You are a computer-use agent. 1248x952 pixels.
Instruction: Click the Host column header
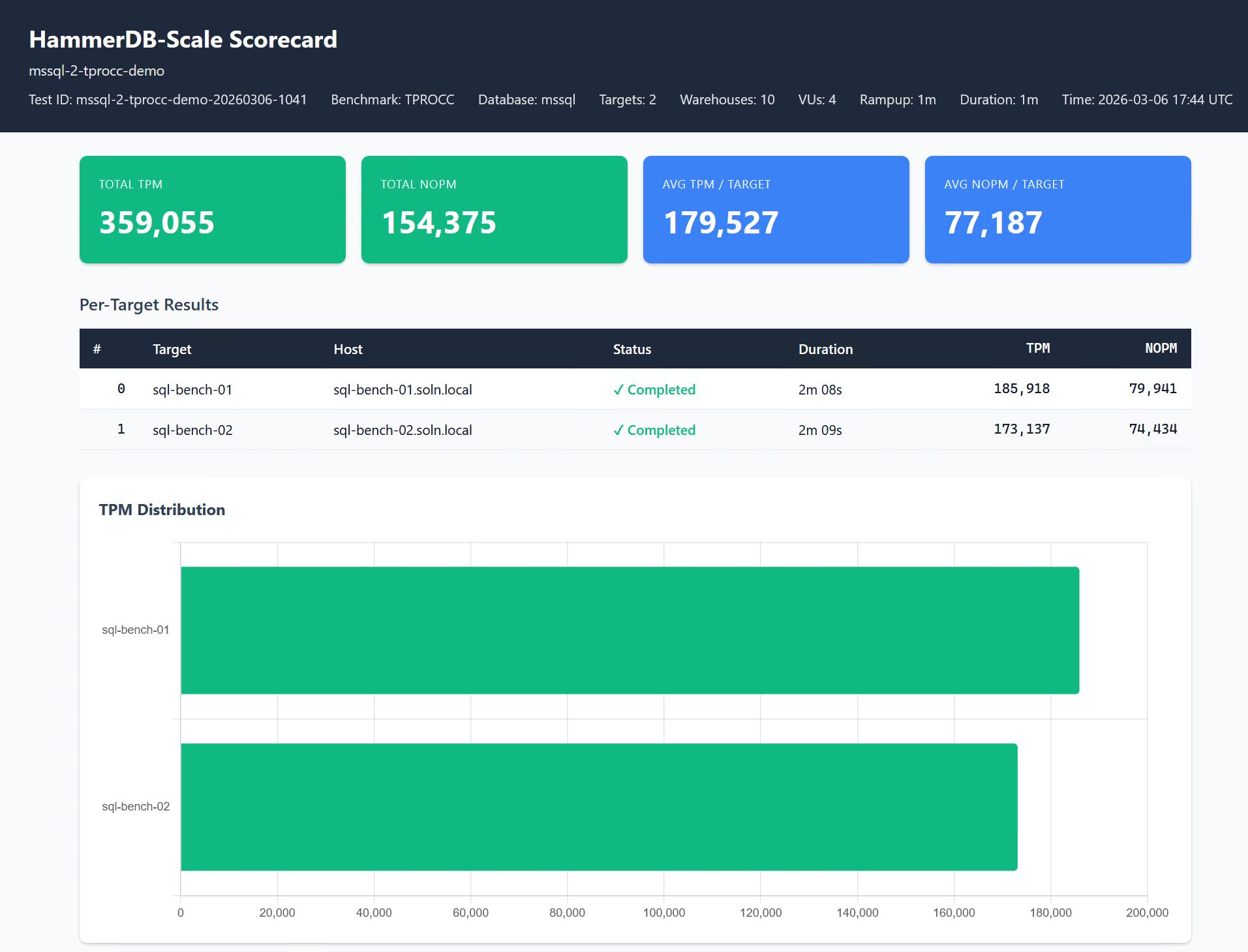[x=348, y=350]
